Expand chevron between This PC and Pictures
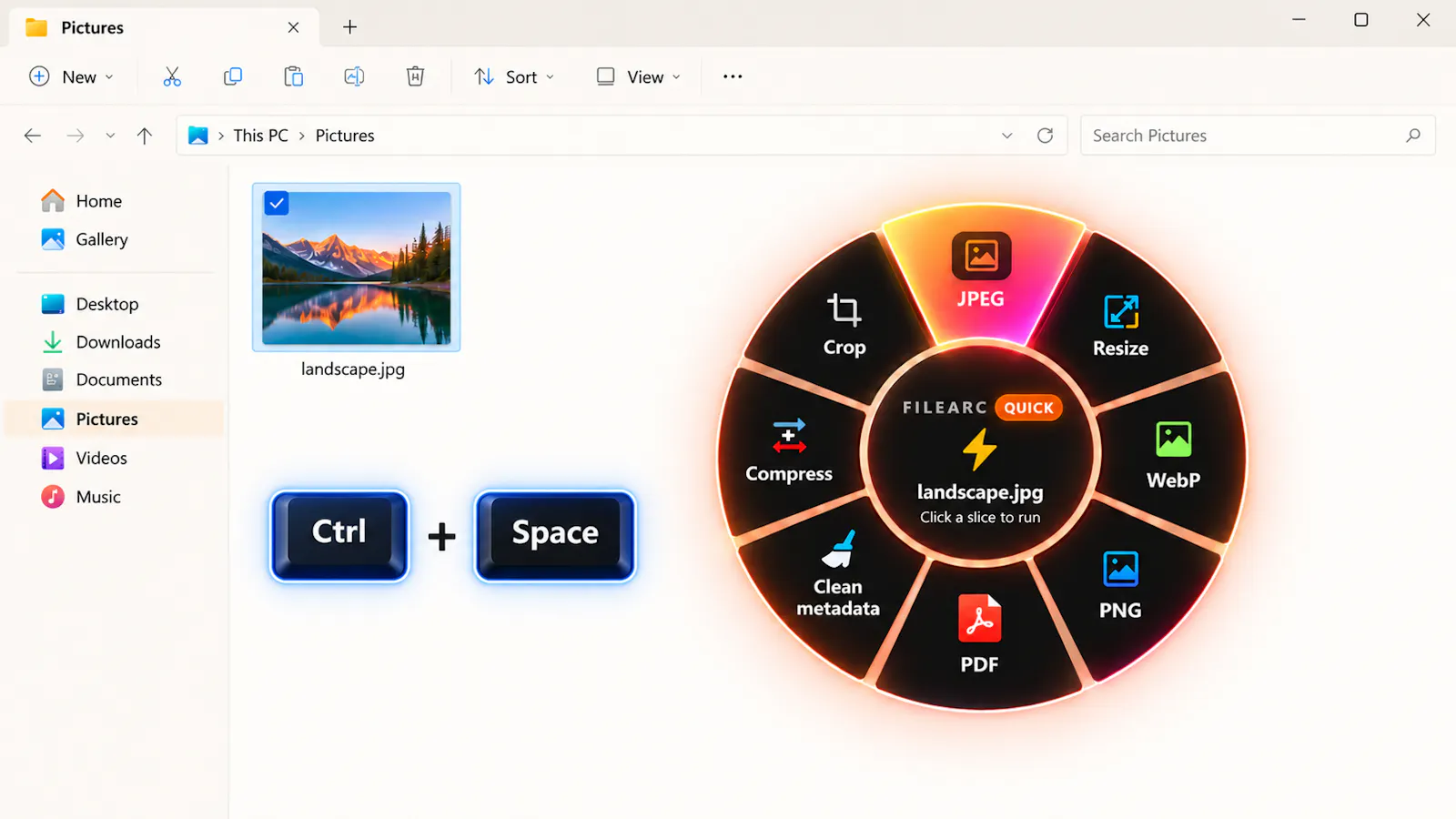The height and width of the screenshot is (819, 1456). click(x=302, y=136)
